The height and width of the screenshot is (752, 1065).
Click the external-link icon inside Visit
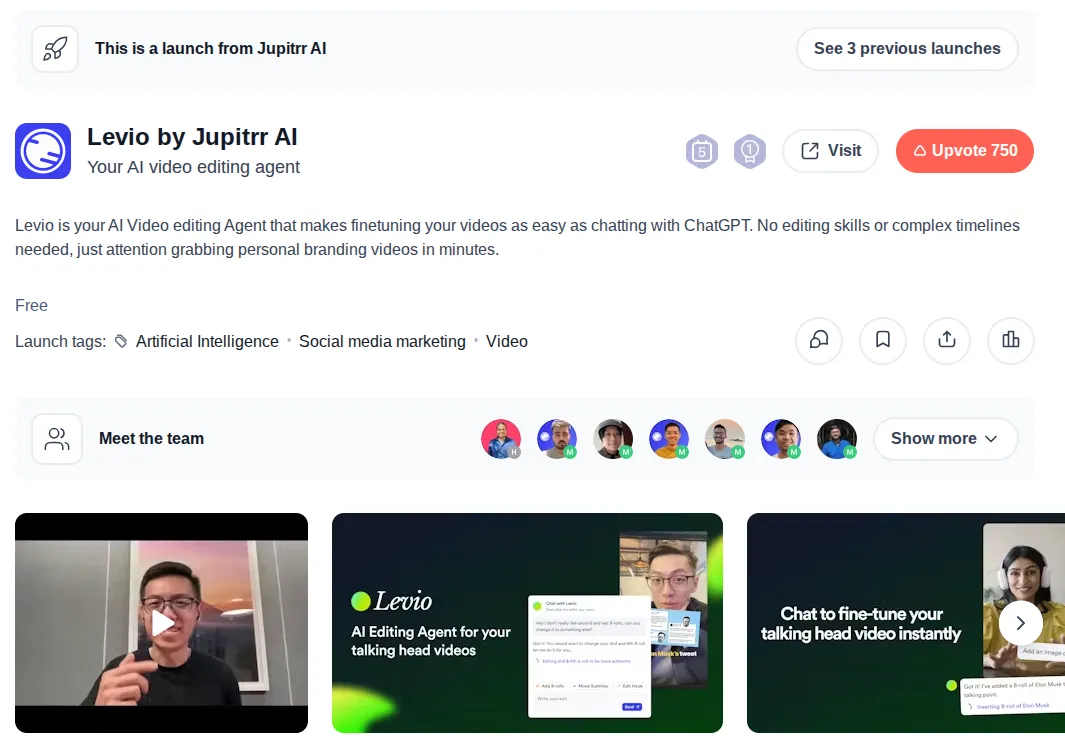tap(811, 150)
